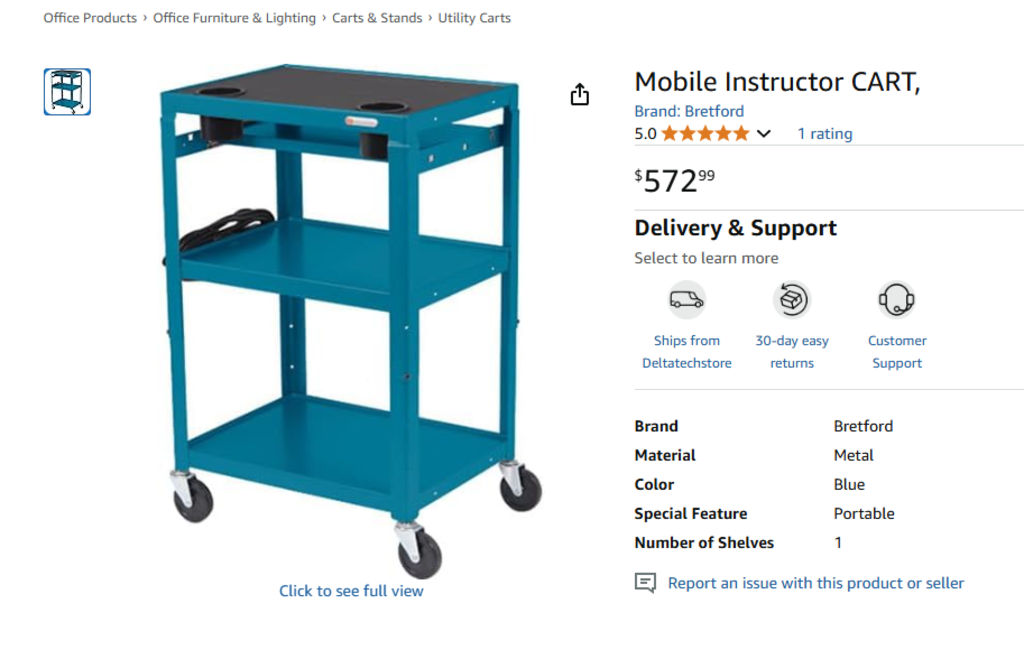Click 'Click to see full view' link
The height and width of the screenshot is (659, 1024).
pos(351,591)
